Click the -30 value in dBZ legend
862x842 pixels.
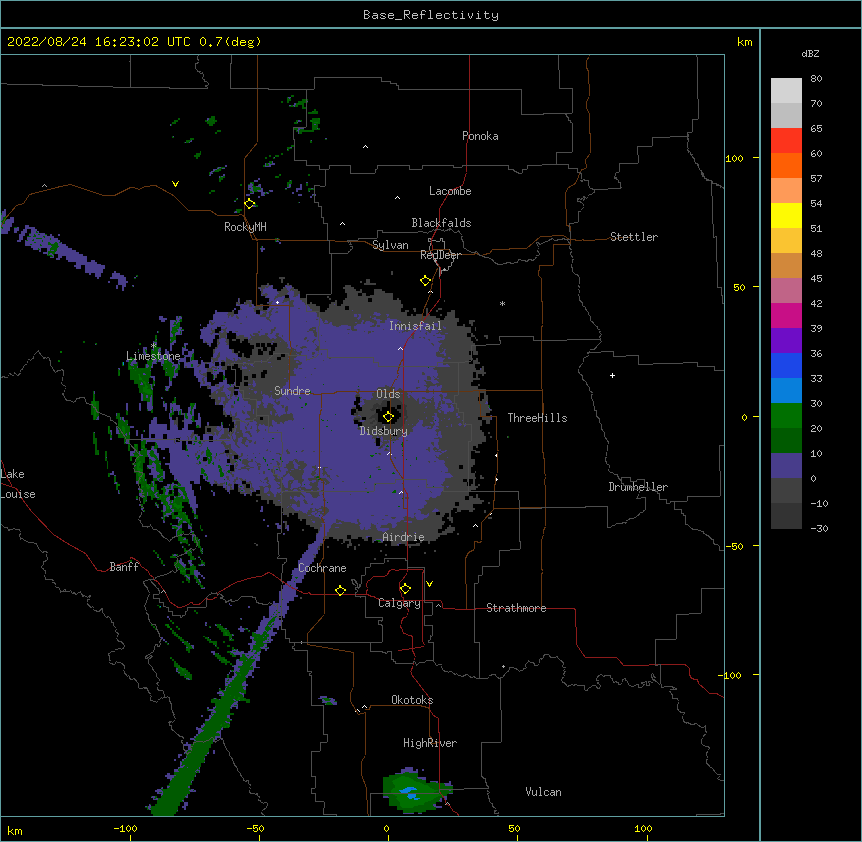tap(819, 529)
